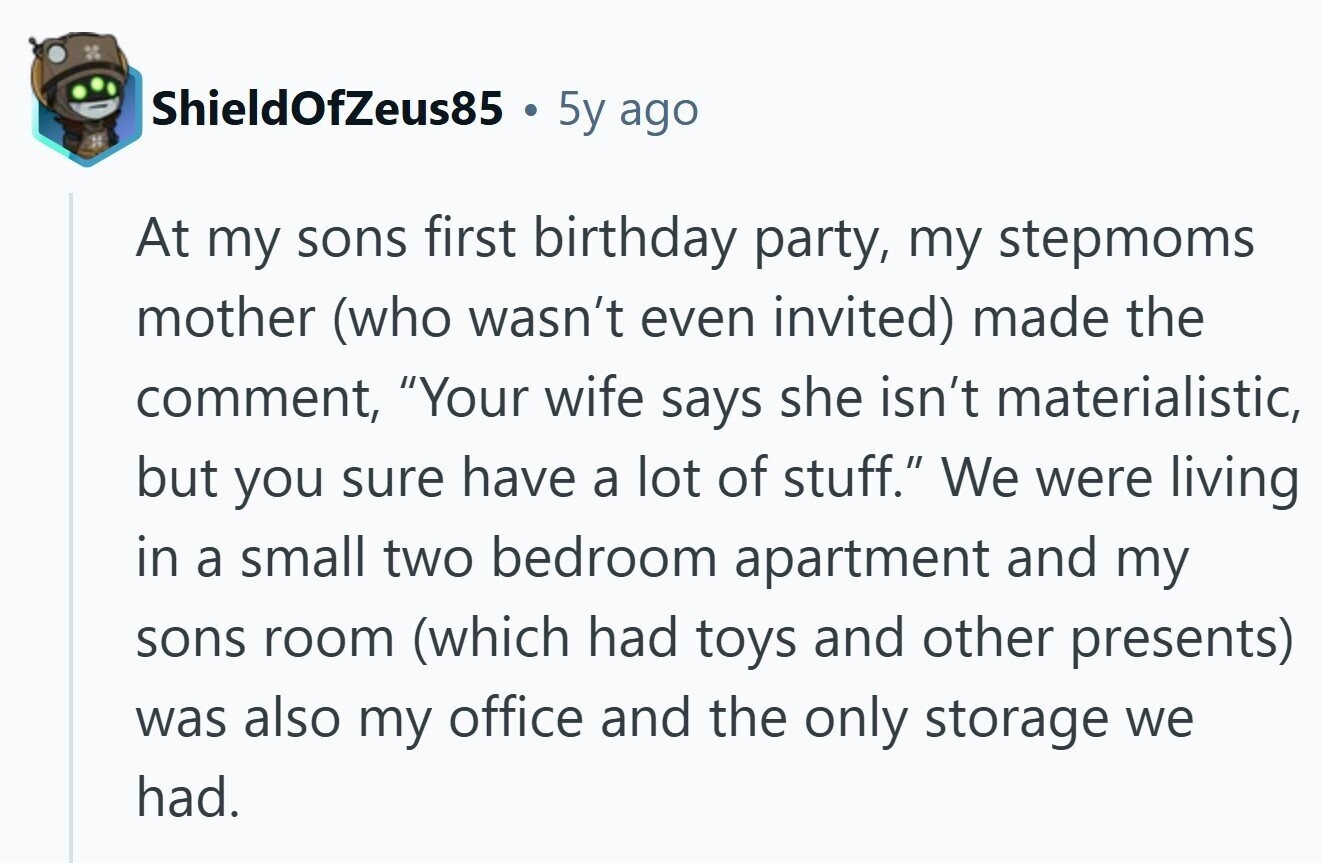Screen dimensions: 1322x863
Task: Click the quoted words "Your wife says"
Action: (x=587, y=401)
